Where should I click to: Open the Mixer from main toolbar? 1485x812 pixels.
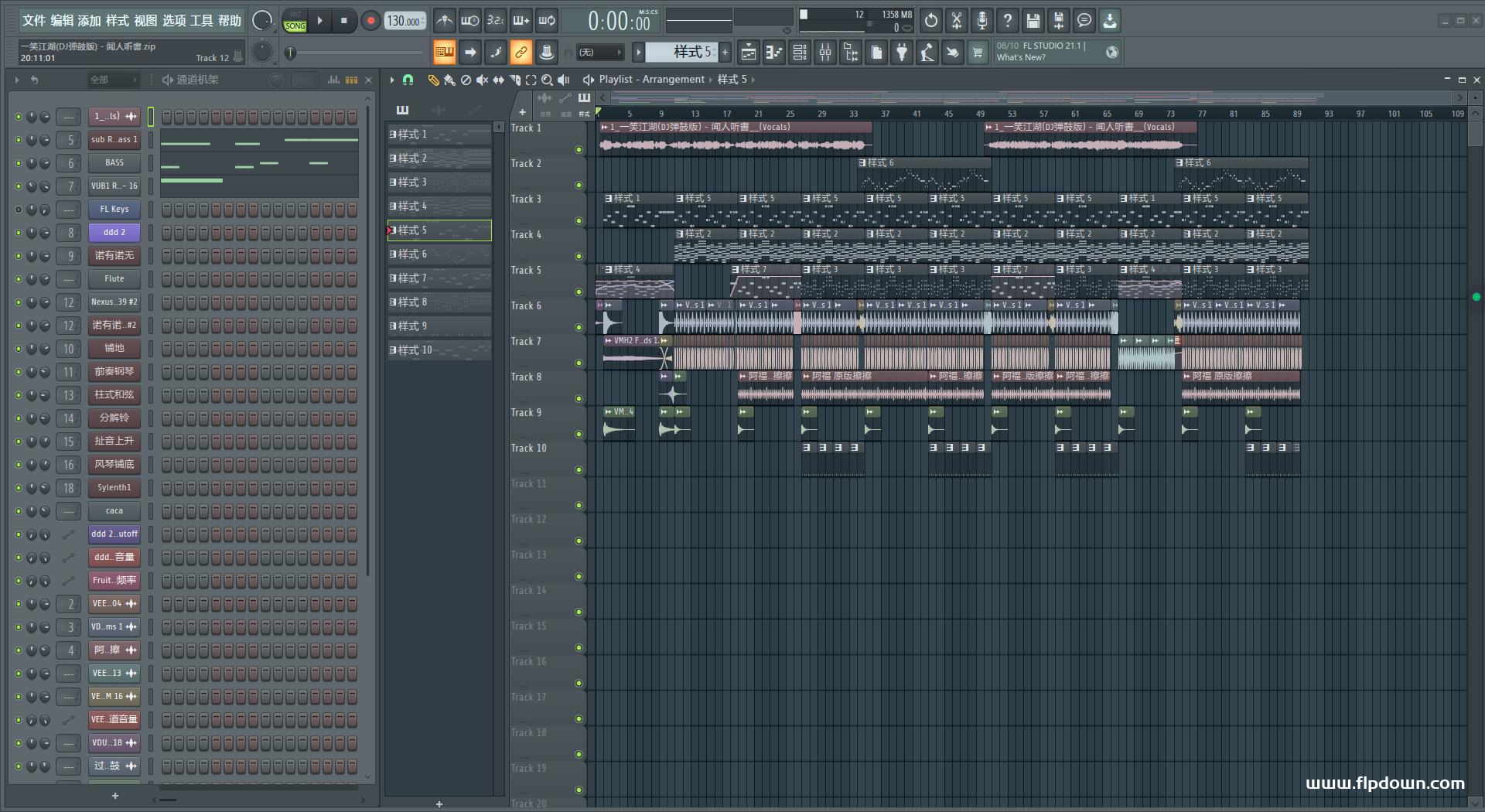click(825, 53)
